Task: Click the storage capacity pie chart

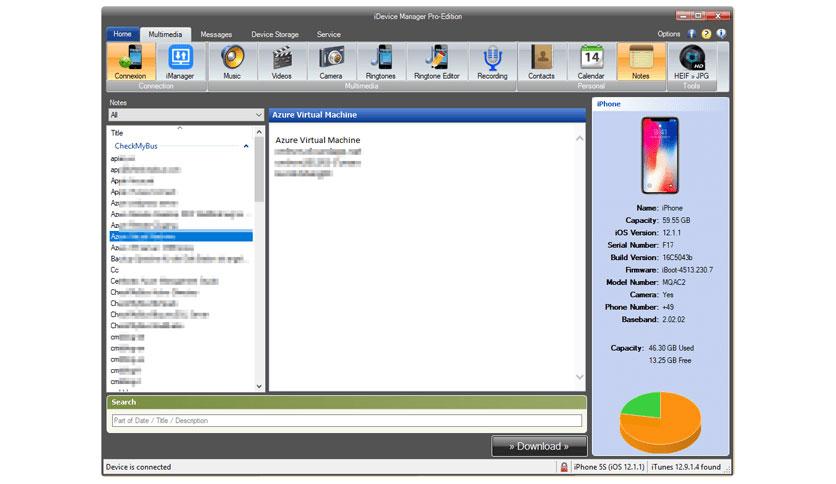Action: 660,422
